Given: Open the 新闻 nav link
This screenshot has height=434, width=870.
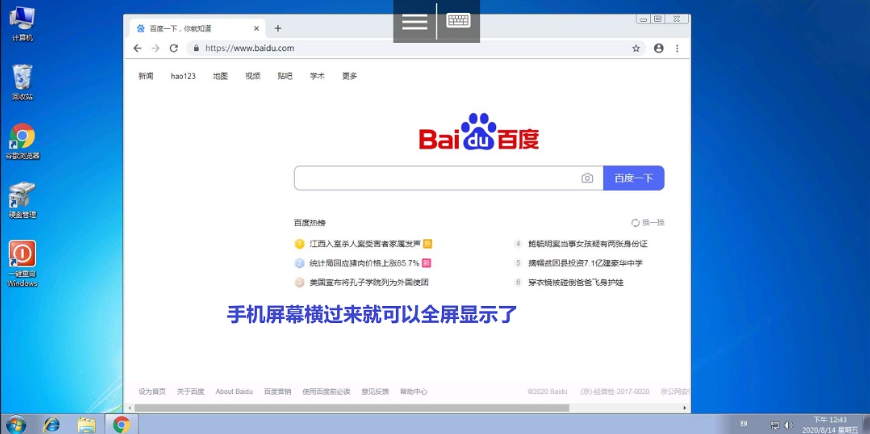Looking at the screenshot, I should coord(145,76).
